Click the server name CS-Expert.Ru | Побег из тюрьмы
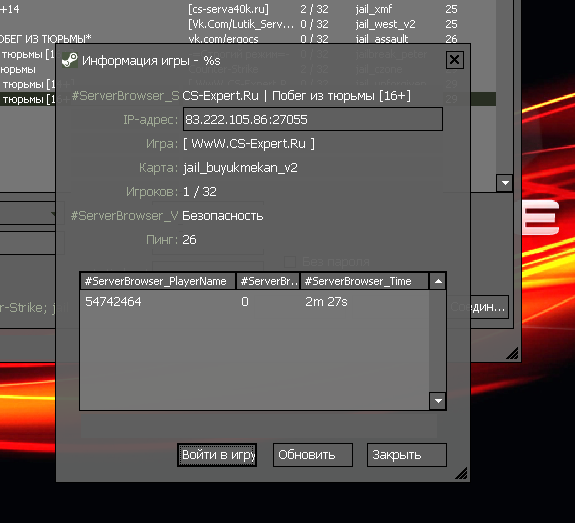This screenshot has width=575, height=523. [296, 96]
